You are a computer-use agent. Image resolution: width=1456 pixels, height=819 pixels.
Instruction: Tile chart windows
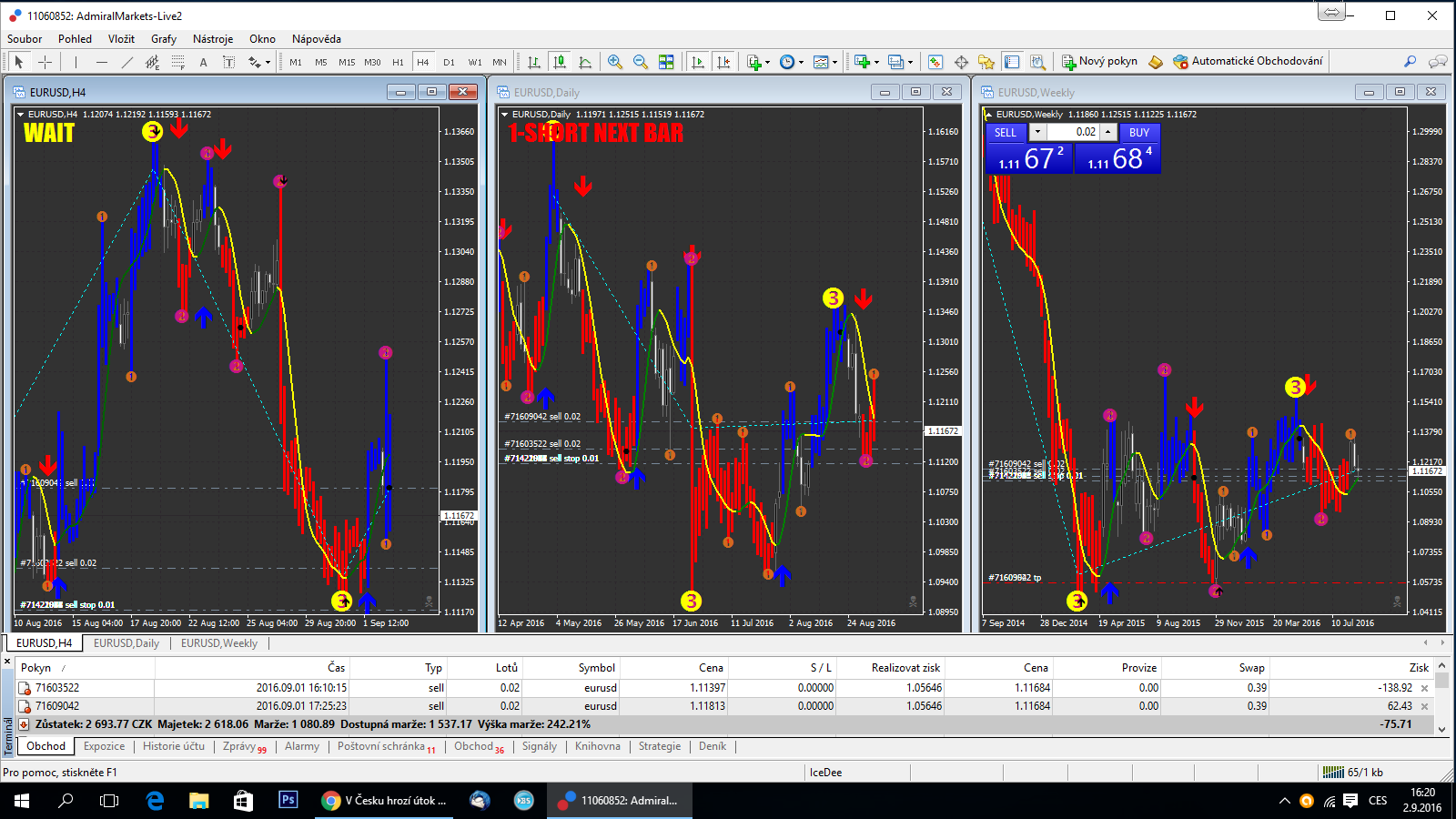(666, 62)
